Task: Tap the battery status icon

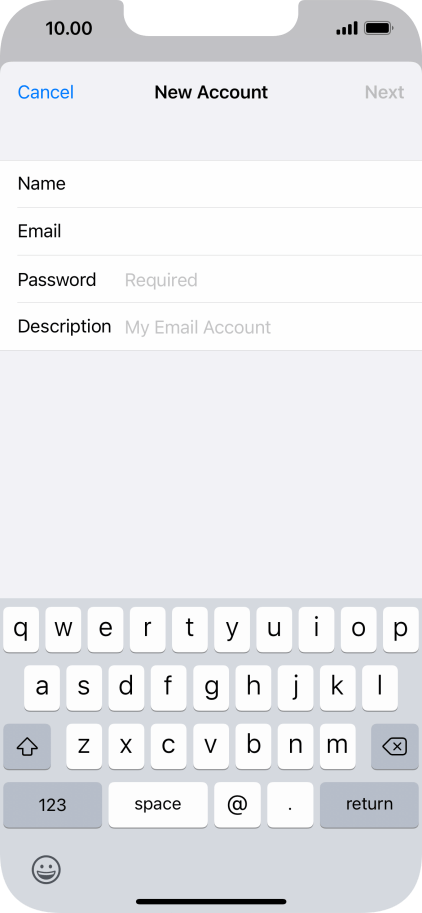Action: [378, 28]
